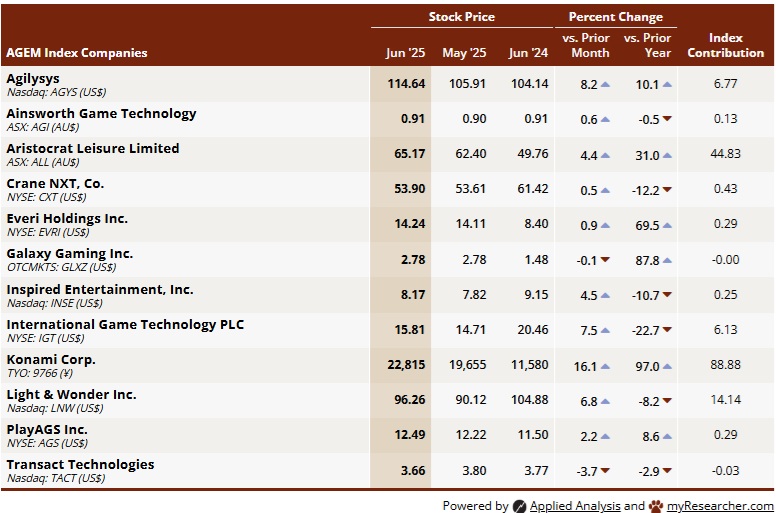Select the Galaxy Gaming Inc. name
Viewport: 776px width, 513px height.
(70, 254)
